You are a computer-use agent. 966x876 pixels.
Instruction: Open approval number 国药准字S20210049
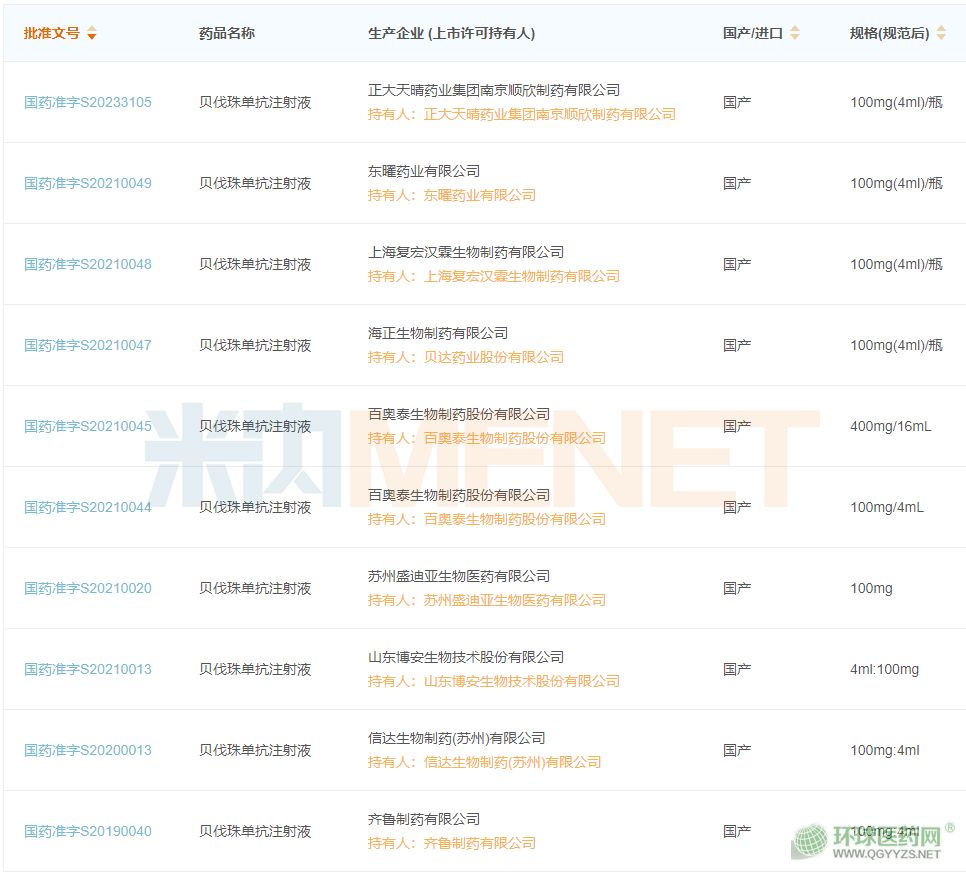click(88, 183)
